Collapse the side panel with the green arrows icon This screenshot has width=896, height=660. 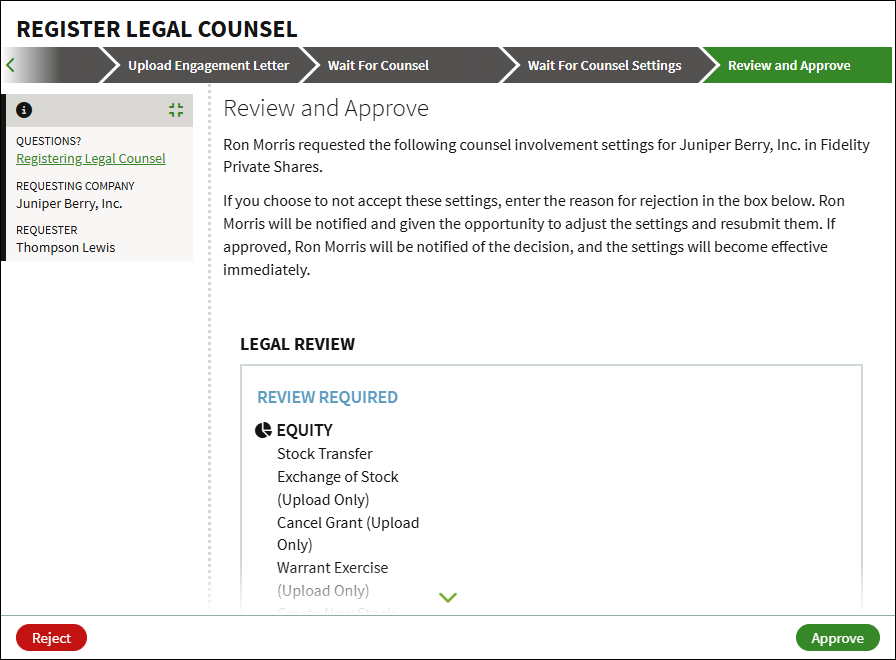(x=176, y=110)
